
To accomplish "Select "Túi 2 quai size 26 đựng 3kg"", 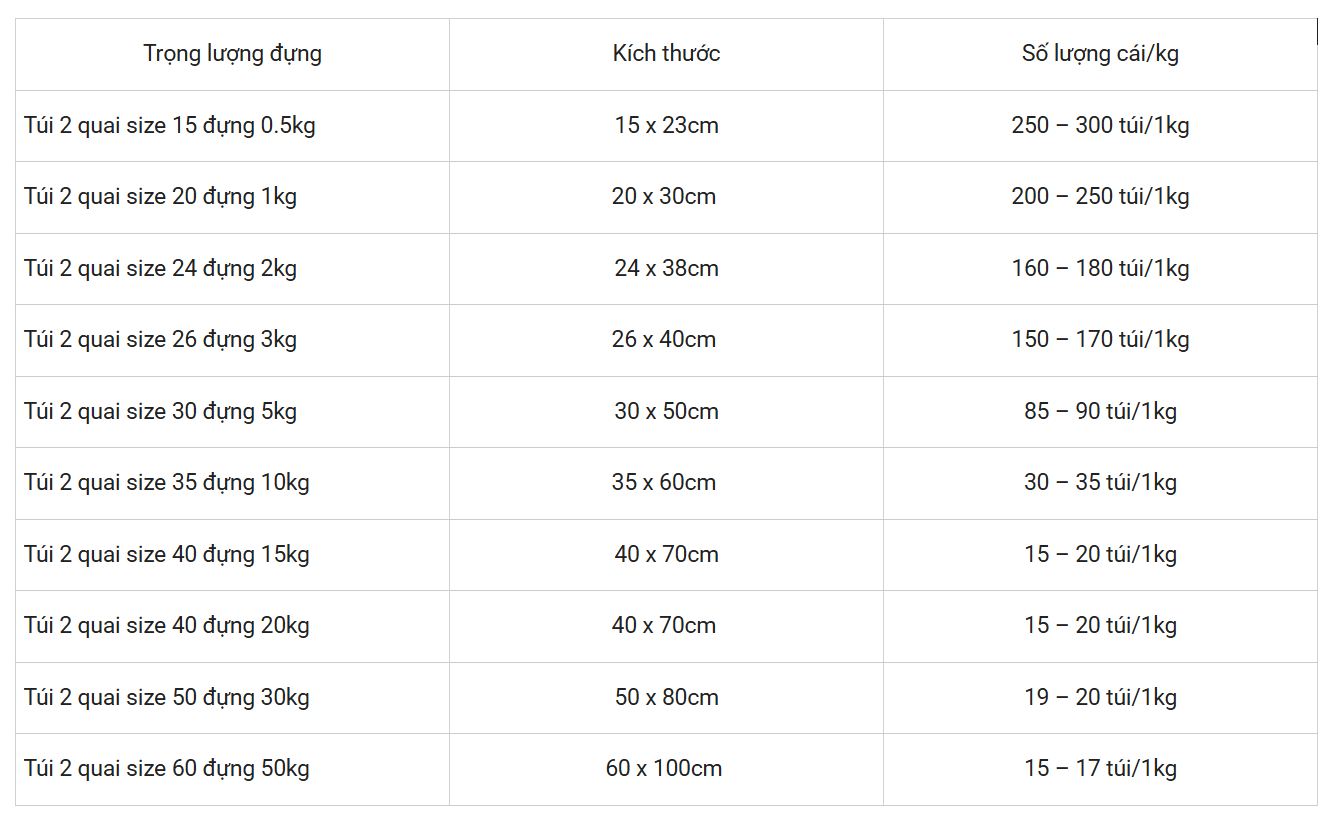I will [161, 340].
